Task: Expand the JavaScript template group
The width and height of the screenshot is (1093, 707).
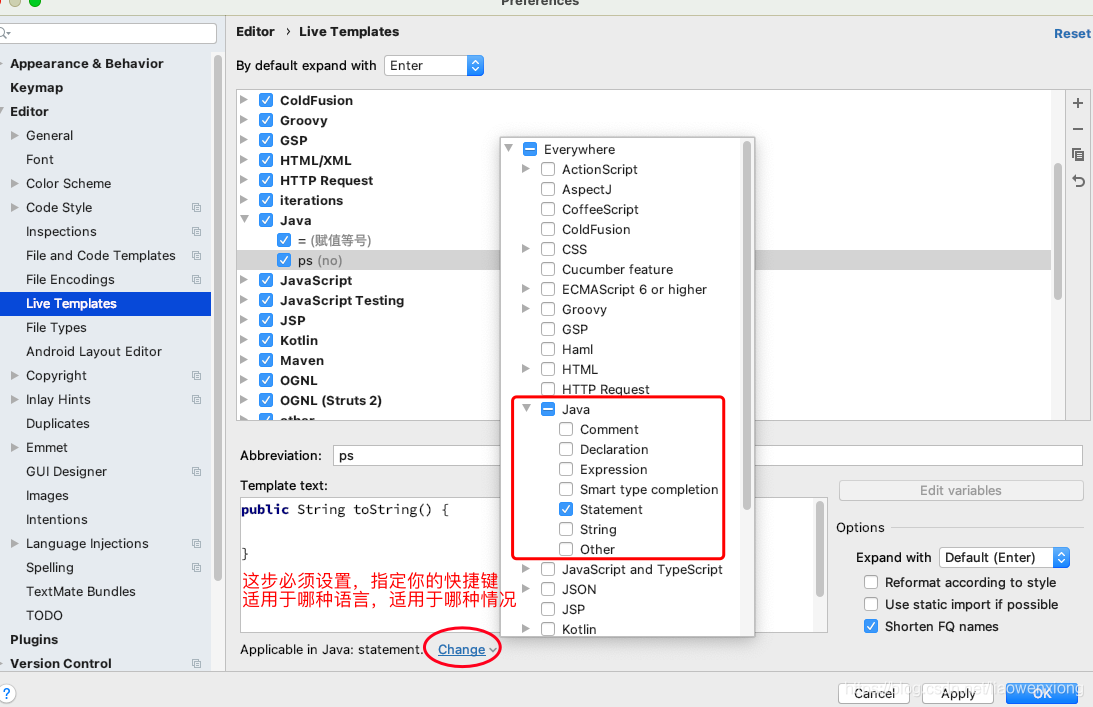Action: point(245,280)
